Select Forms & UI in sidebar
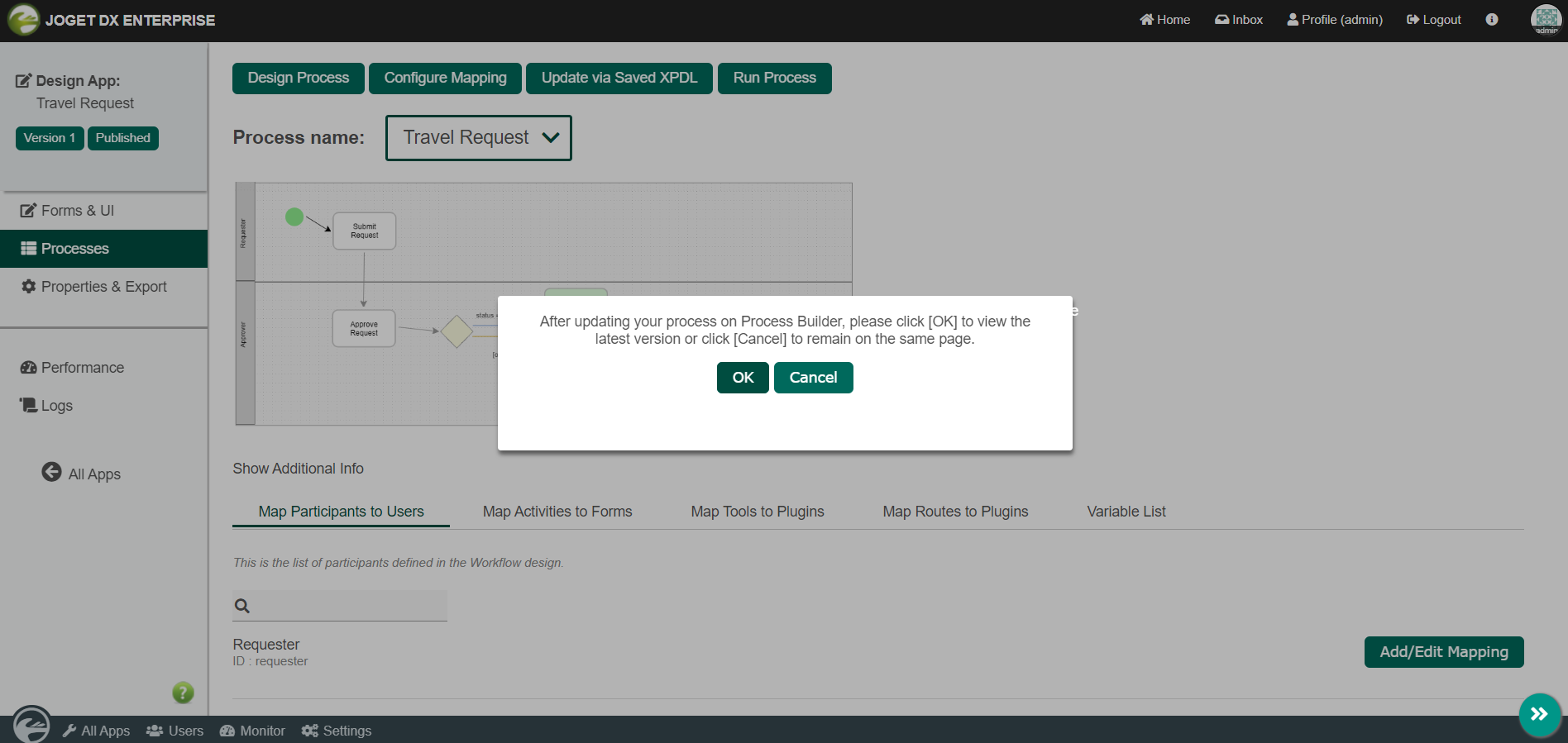Image resolution: width=1568 pixels, height=743 pixels. point(78,211)
